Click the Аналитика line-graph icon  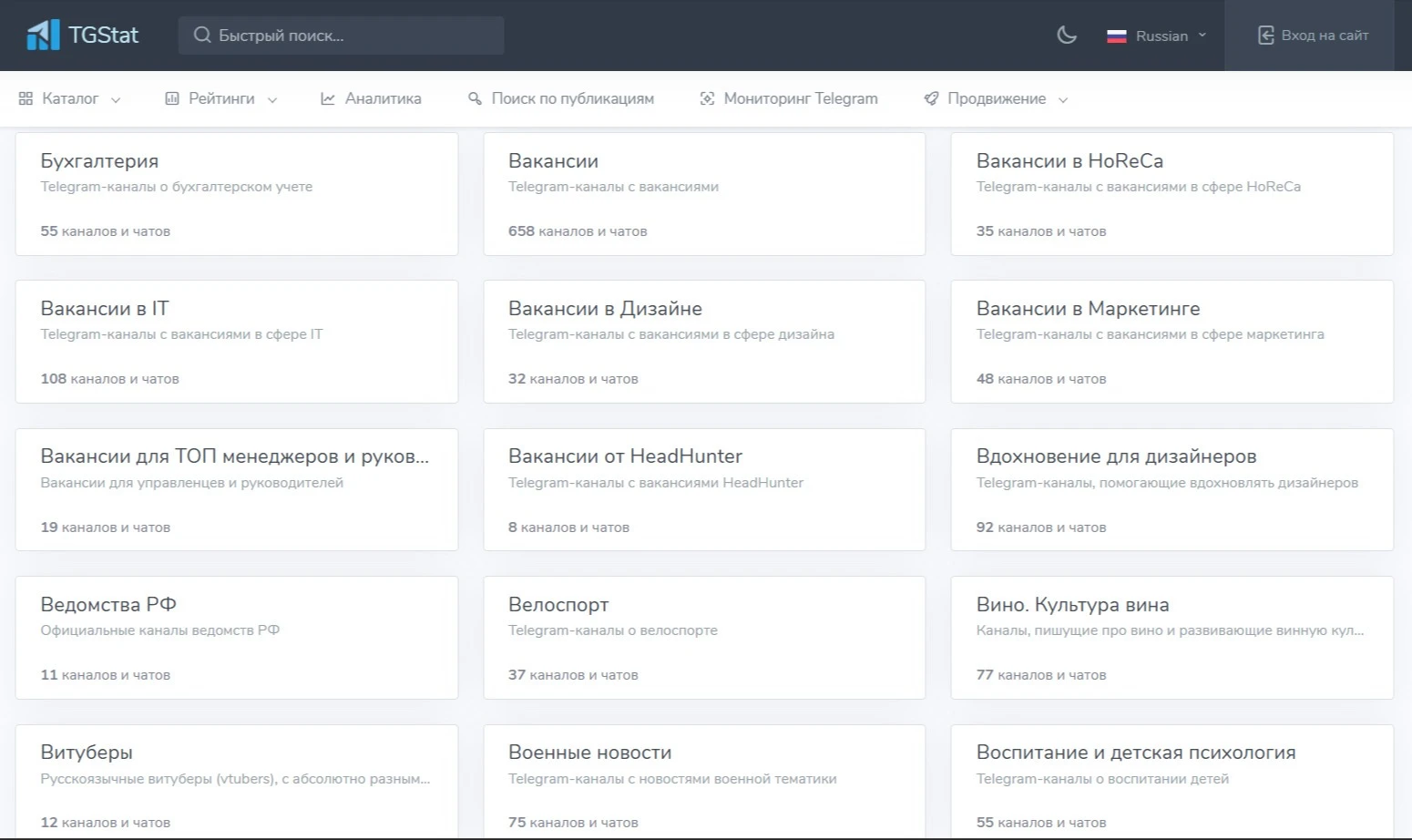pyautogui.click(x=328, y=98)
